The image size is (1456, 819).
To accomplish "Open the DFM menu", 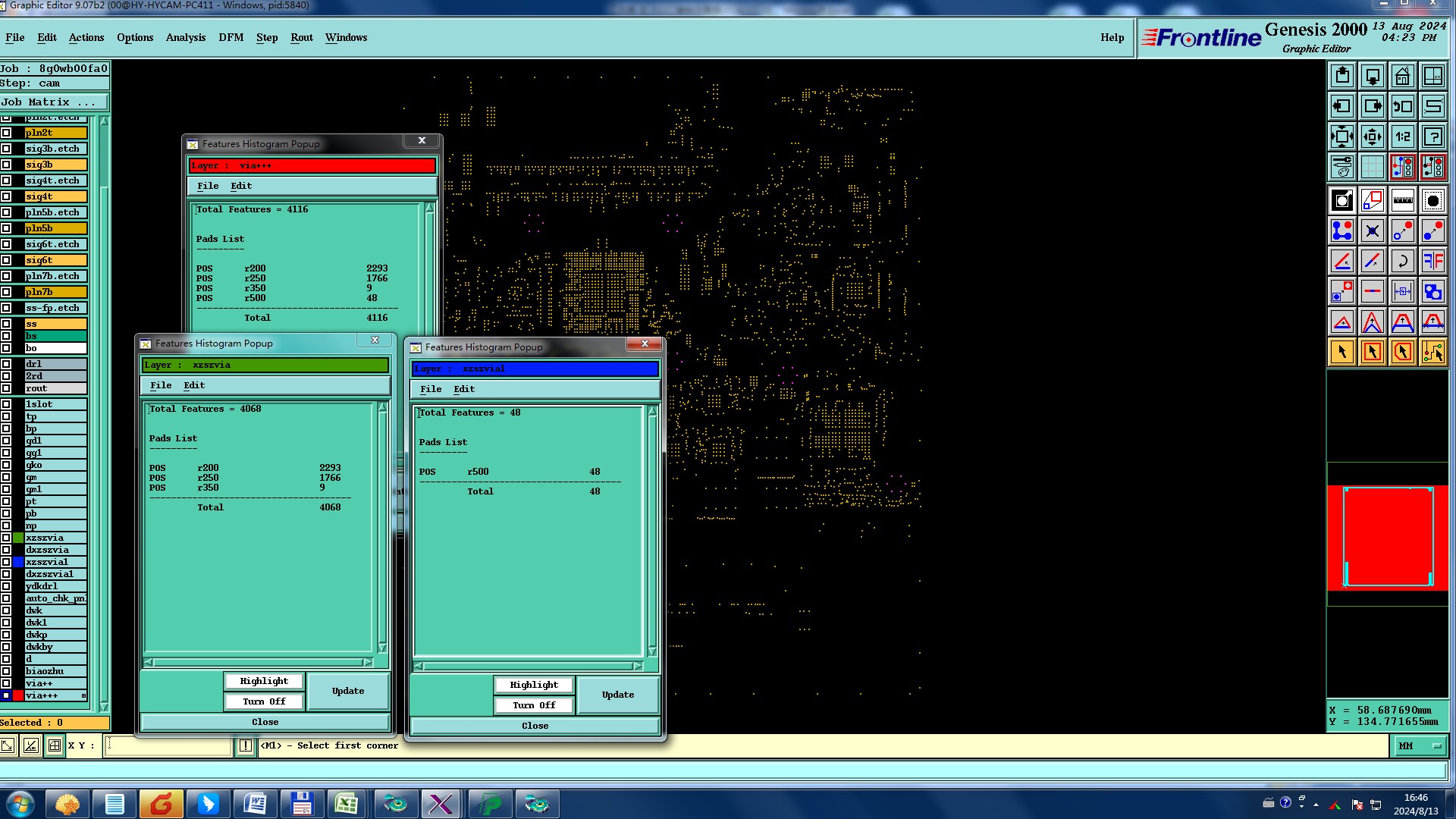I will coord(231,37).
